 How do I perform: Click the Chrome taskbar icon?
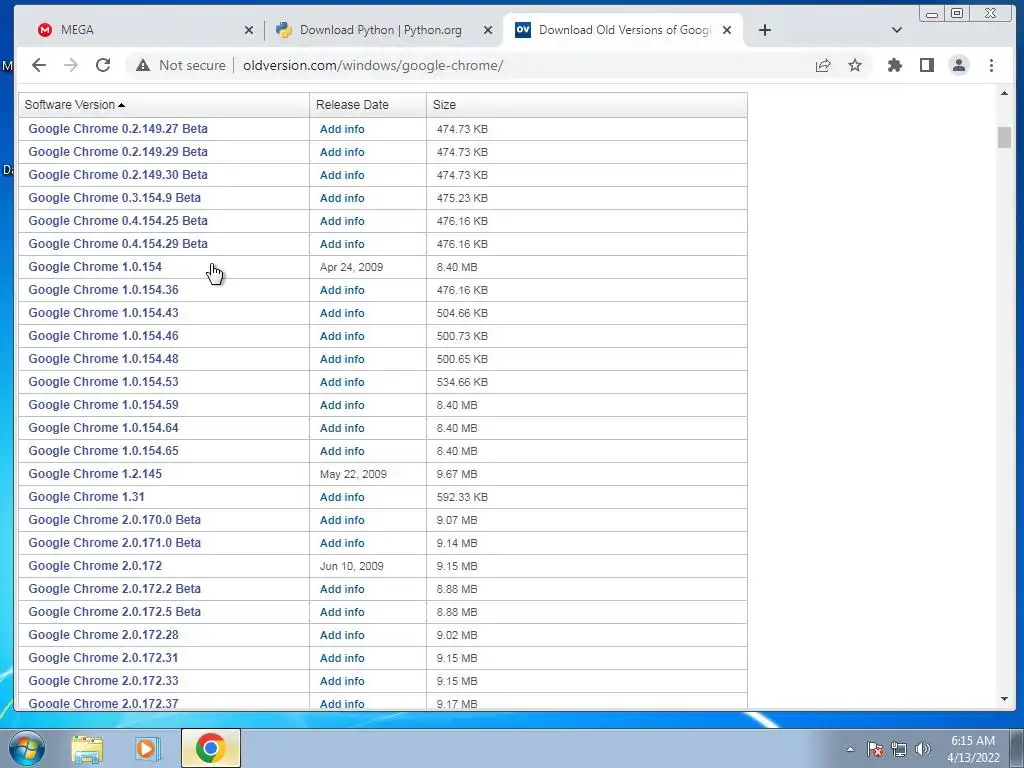point(210,748)
